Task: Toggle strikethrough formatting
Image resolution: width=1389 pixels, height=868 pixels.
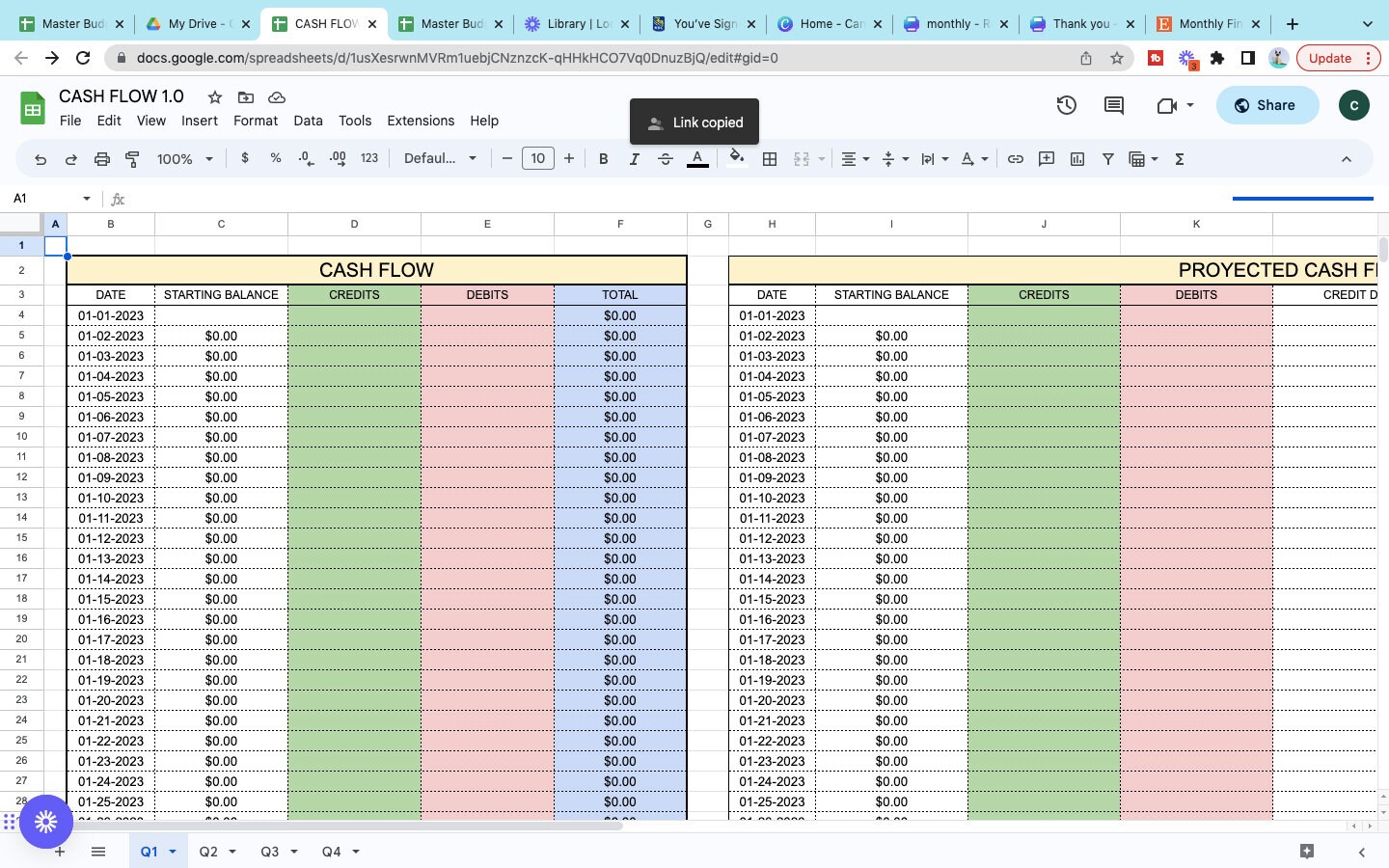Action: [666, 158]
